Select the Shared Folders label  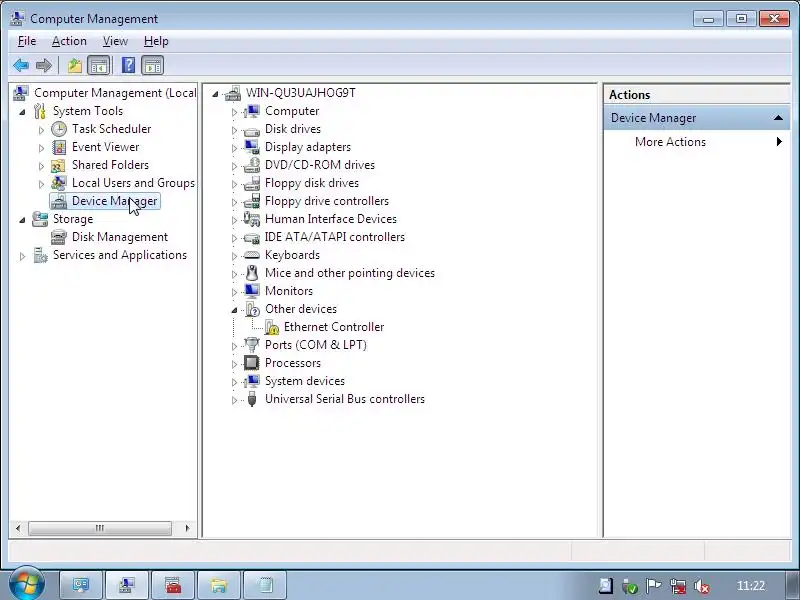[110, 165]
